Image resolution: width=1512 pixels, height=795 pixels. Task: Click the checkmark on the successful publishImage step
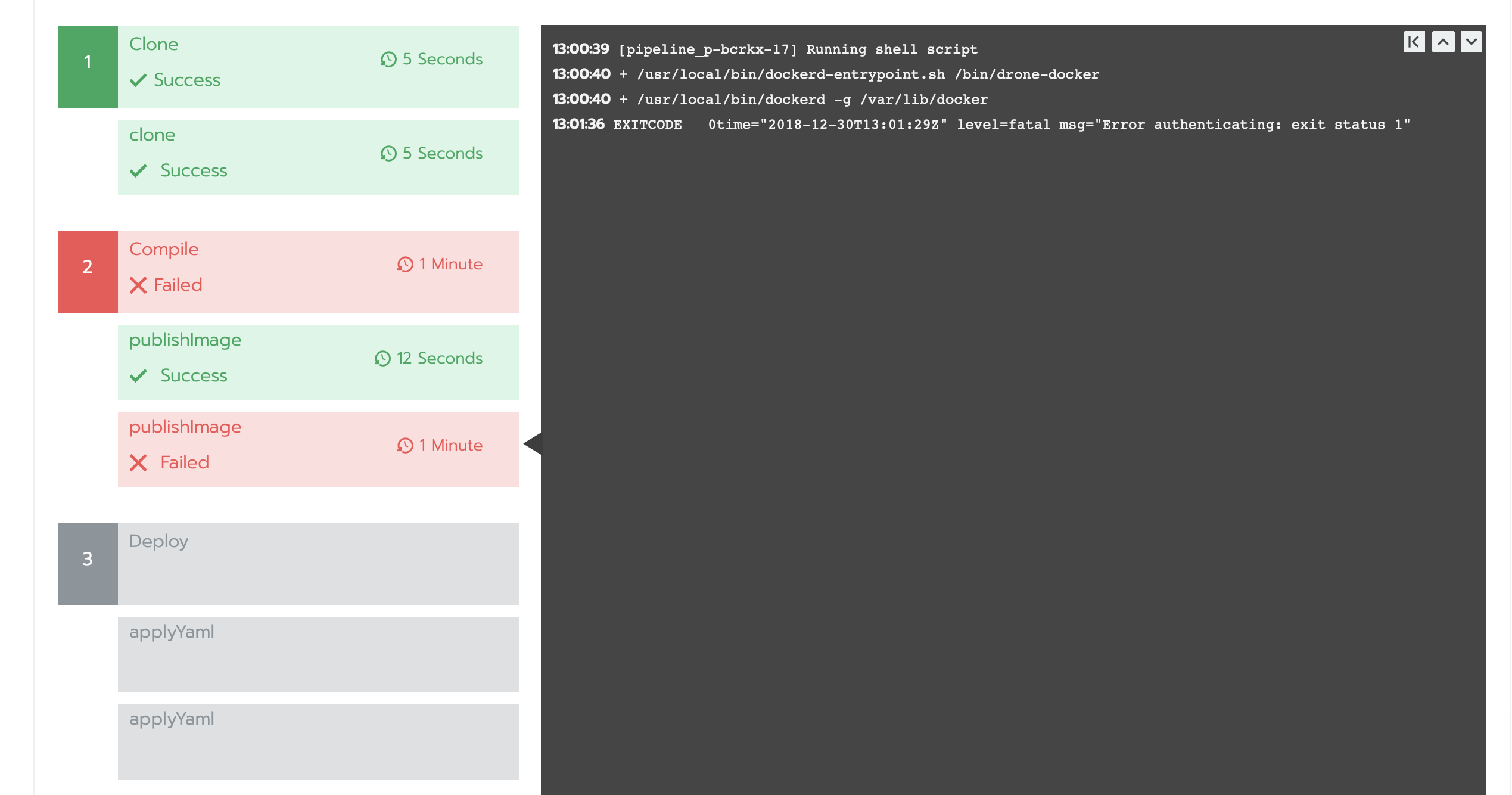click(139, 376)
